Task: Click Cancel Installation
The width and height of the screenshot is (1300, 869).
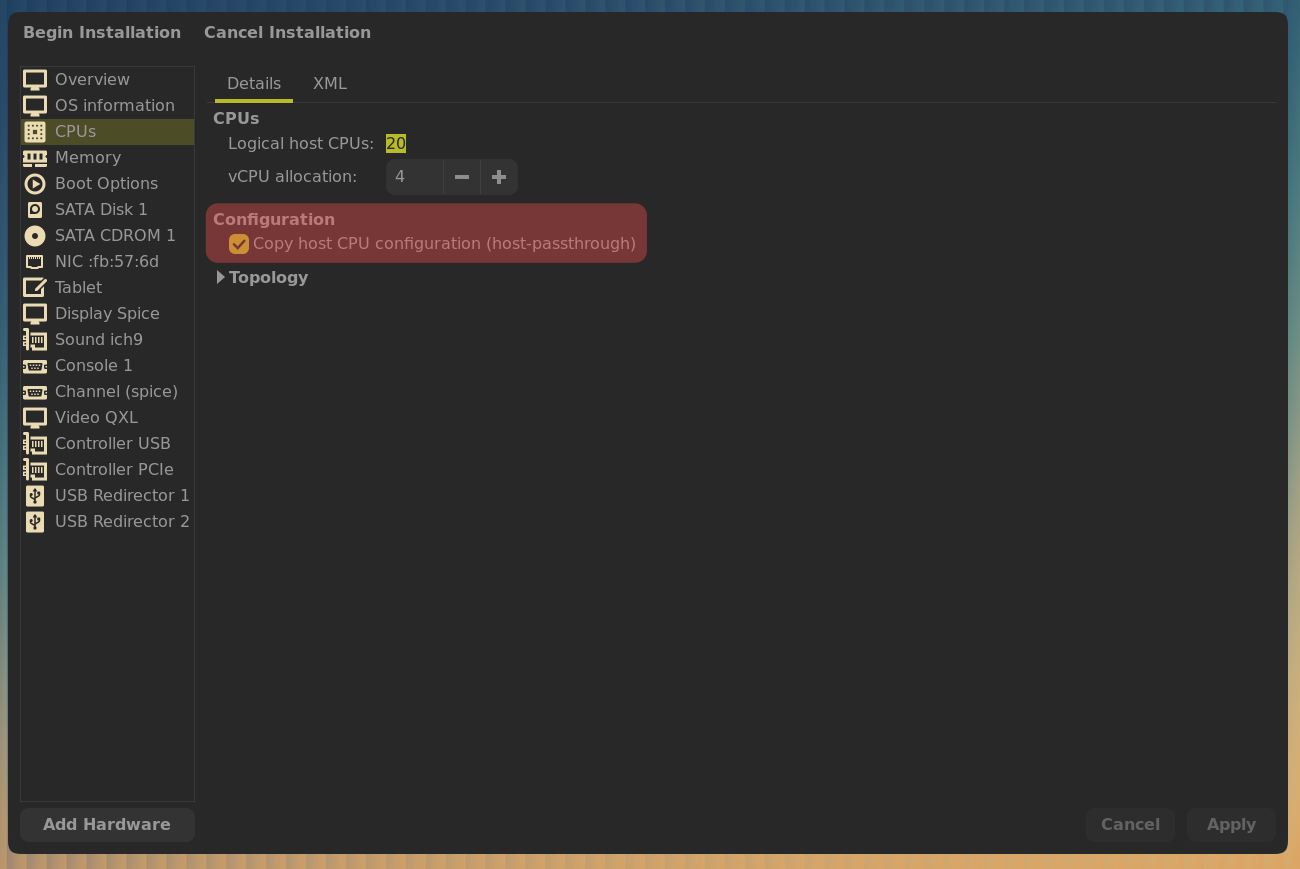Action: point(287,33)
